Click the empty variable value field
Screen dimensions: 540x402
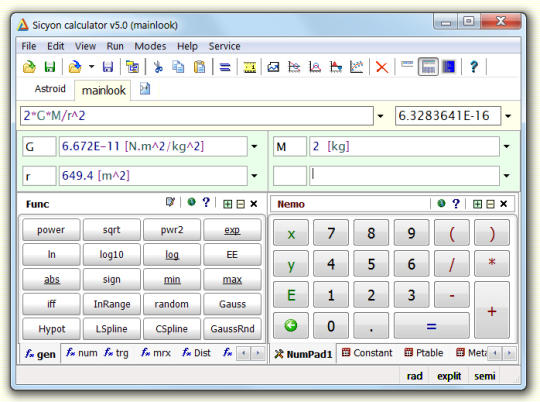tap(404, 176)
